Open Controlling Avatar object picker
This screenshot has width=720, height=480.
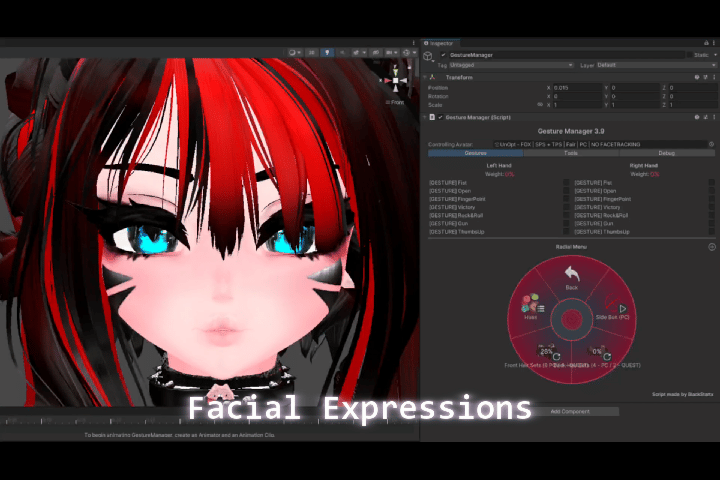click(711, 144)
